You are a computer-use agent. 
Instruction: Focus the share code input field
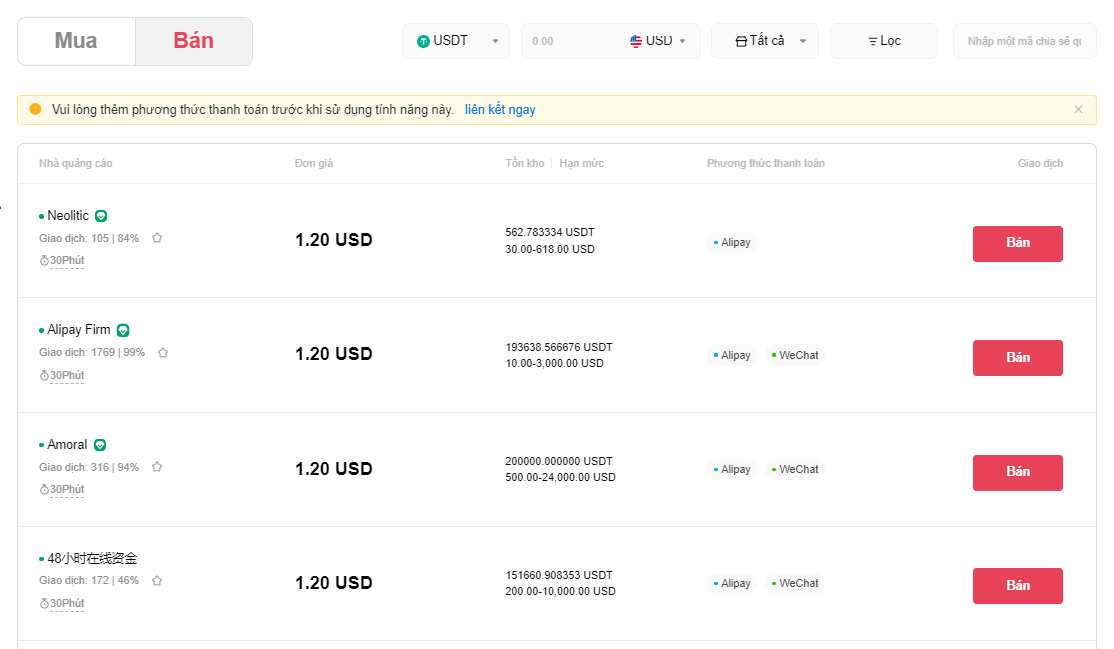(x=1024, y=41)
